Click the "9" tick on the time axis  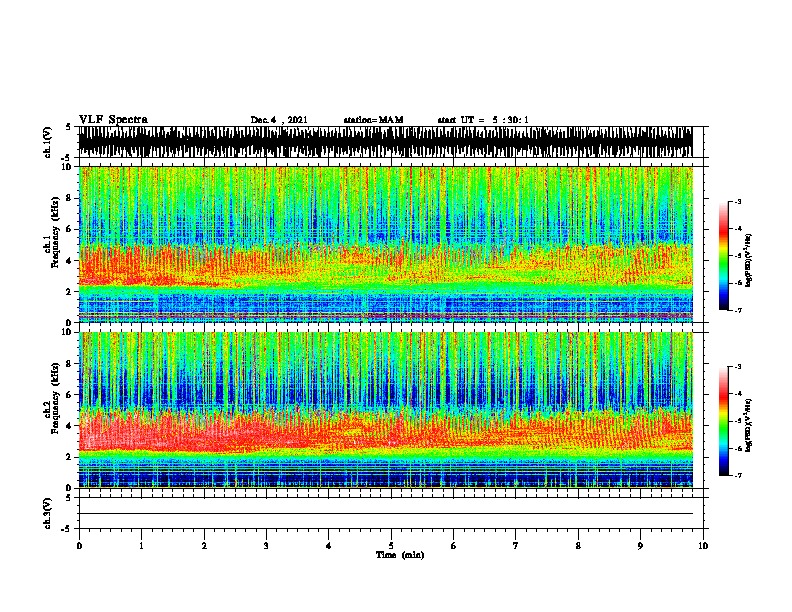pyautogui.click(x=640, y=545)
